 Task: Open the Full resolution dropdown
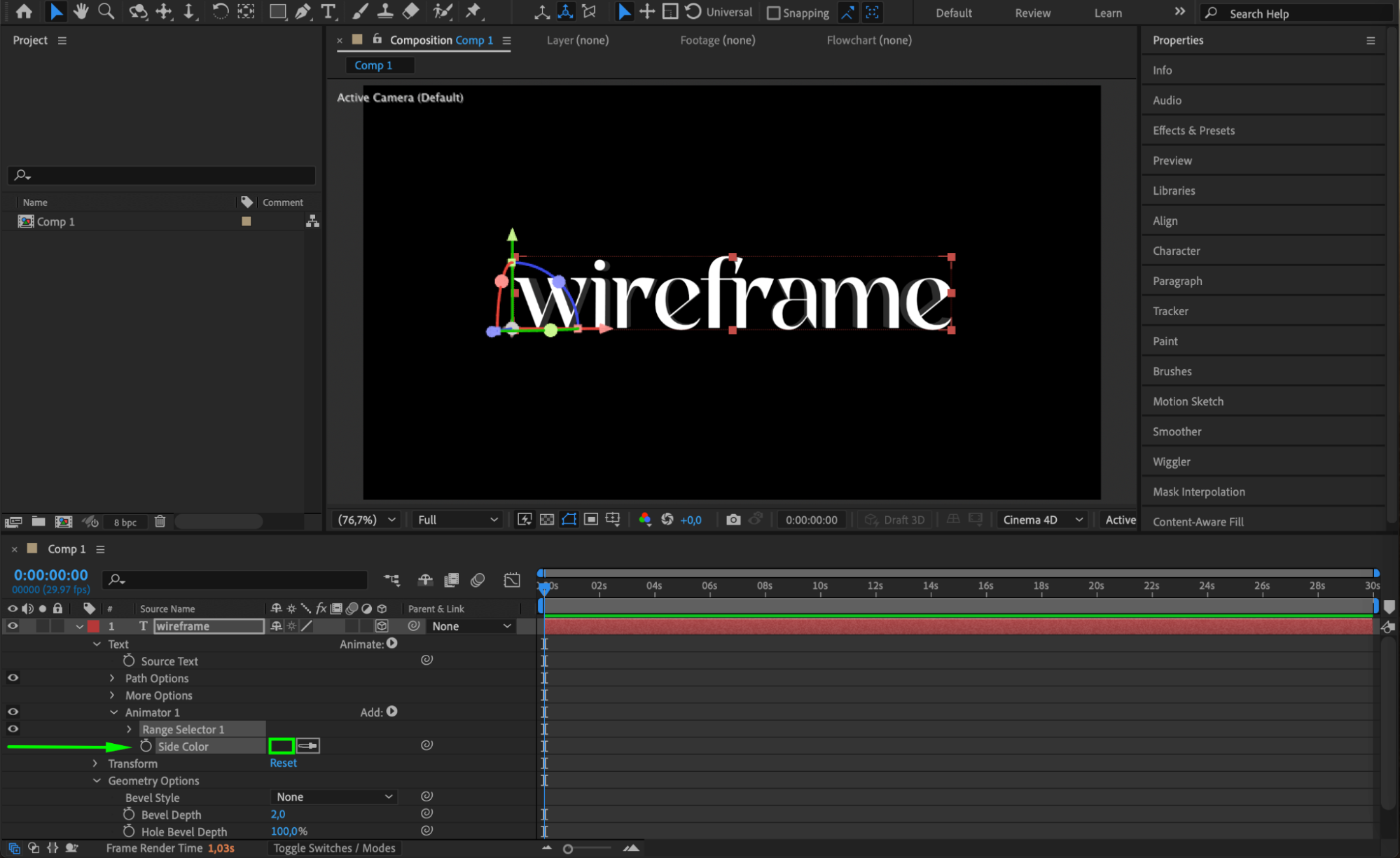pyautogui.click(x=457, y=520)
